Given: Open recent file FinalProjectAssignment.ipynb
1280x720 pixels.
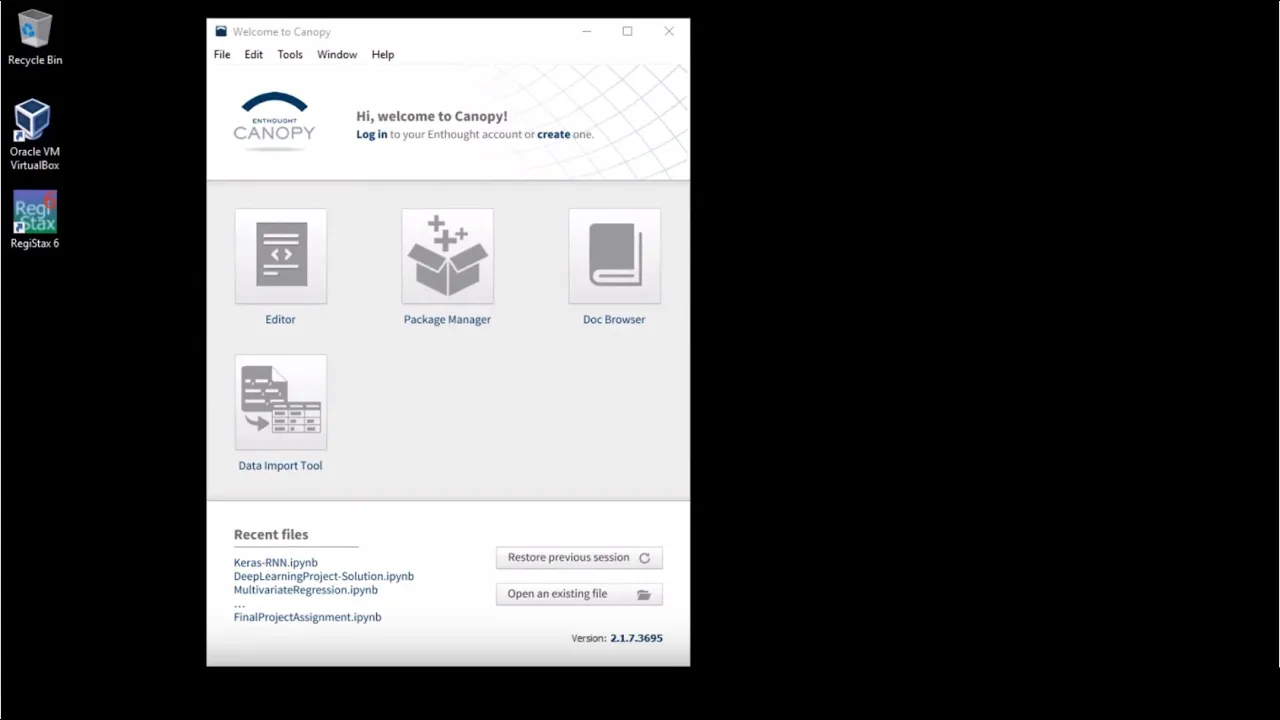Looking at the screenshot, I should click(x=308, y=617).
